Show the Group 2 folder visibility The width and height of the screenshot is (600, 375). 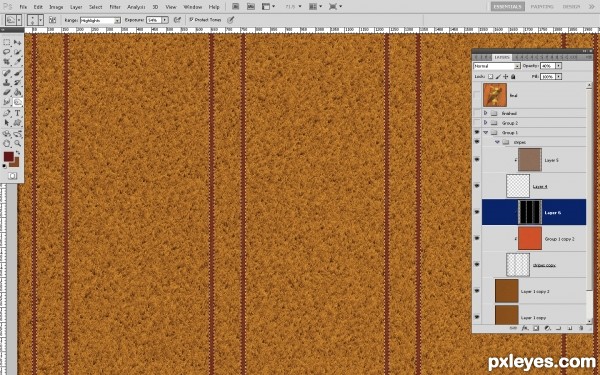[477, 122]
